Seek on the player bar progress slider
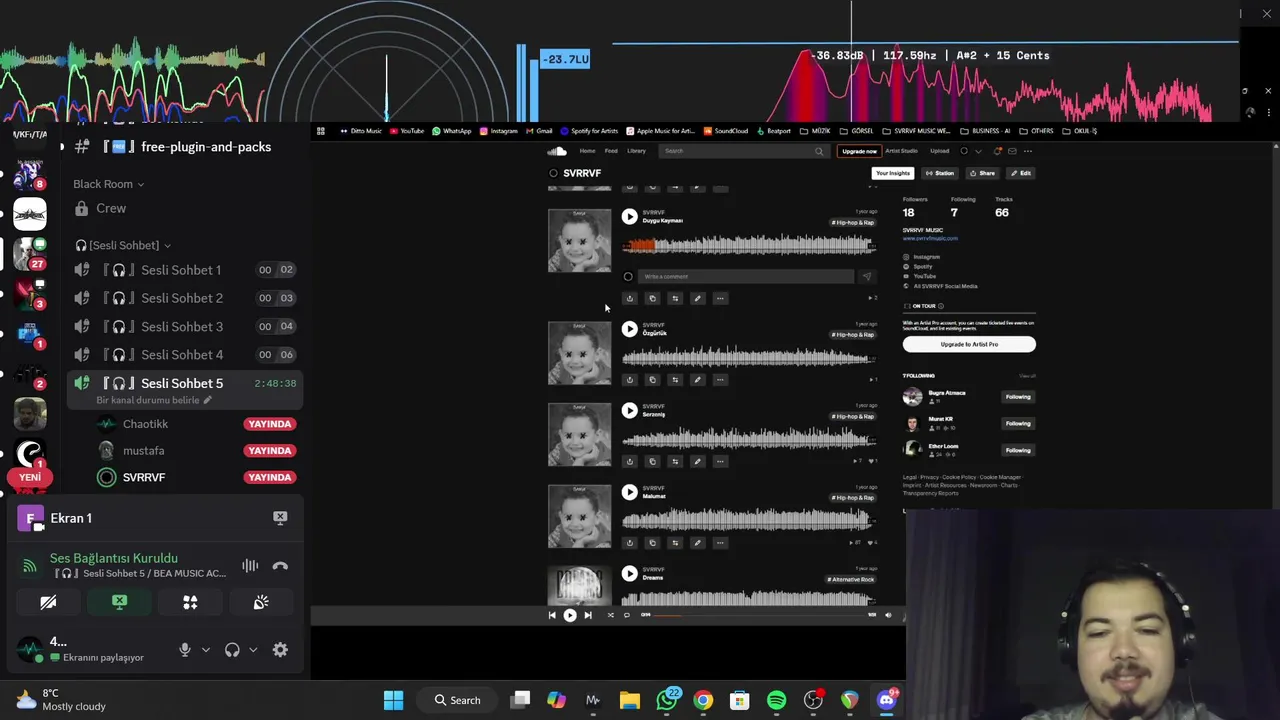The image size is (1280, 720). 759,615
